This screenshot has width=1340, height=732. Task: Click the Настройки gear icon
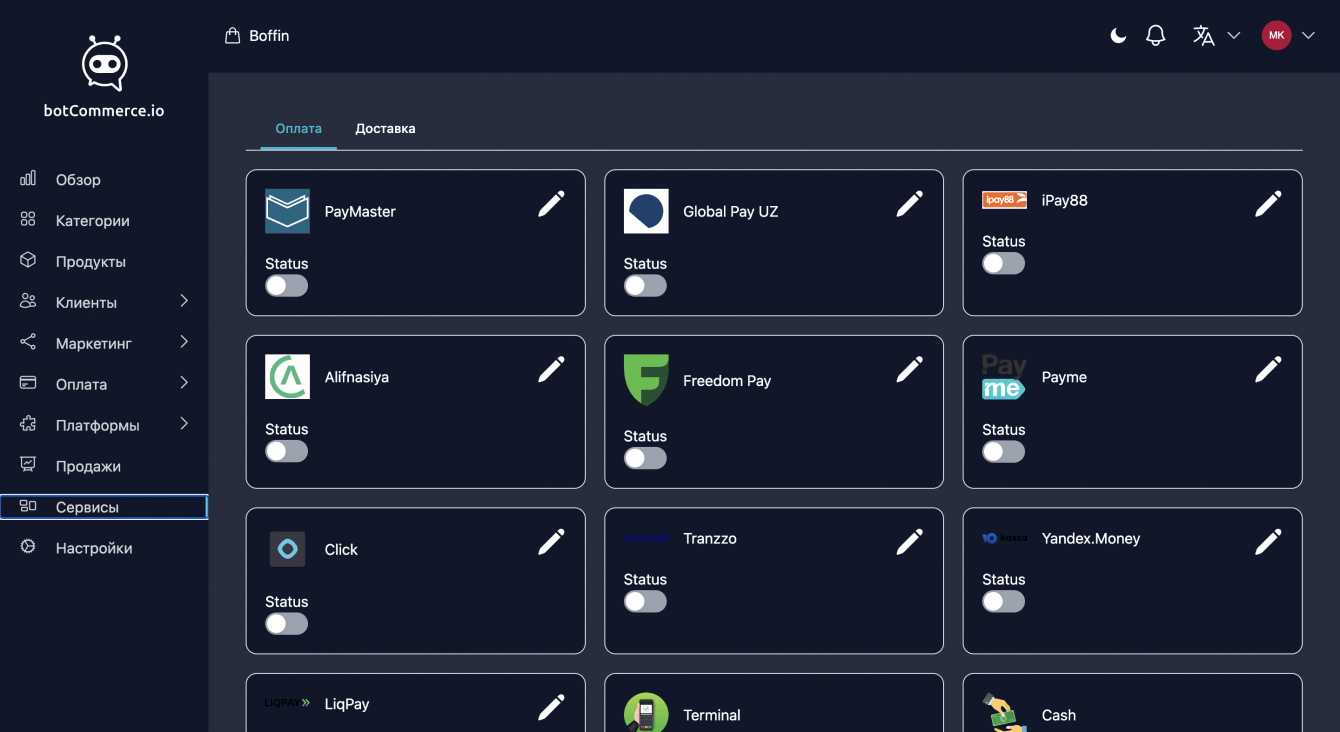coord(28,548)
